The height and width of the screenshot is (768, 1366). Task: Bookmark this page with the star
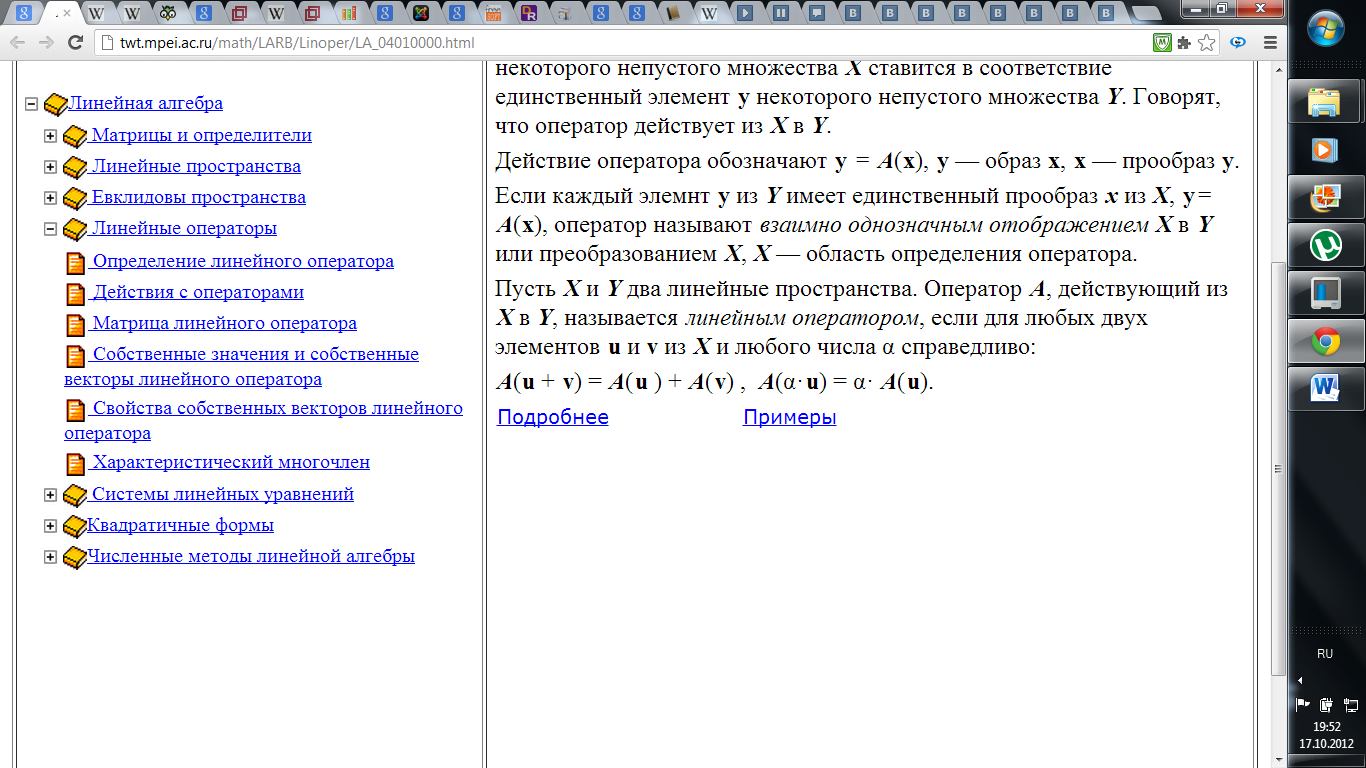click(1207, 43)
